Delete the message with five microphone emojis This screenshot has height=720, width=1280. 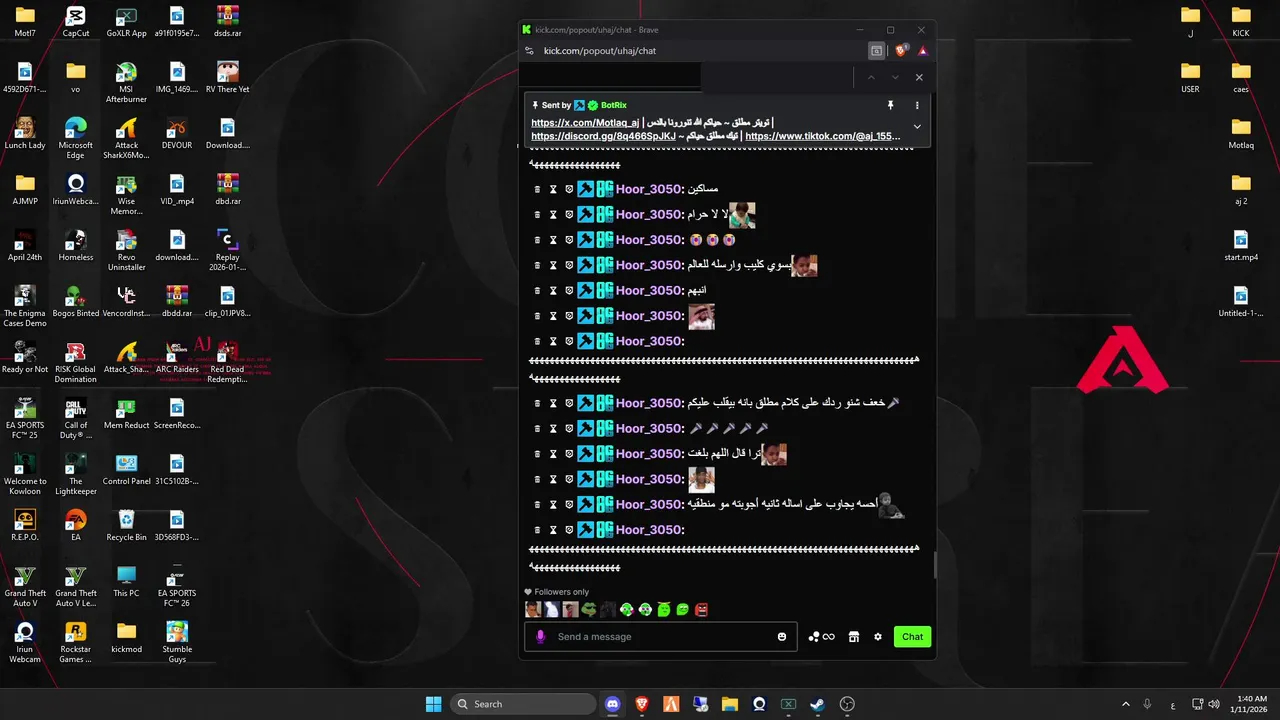click(x=537, y=428)
